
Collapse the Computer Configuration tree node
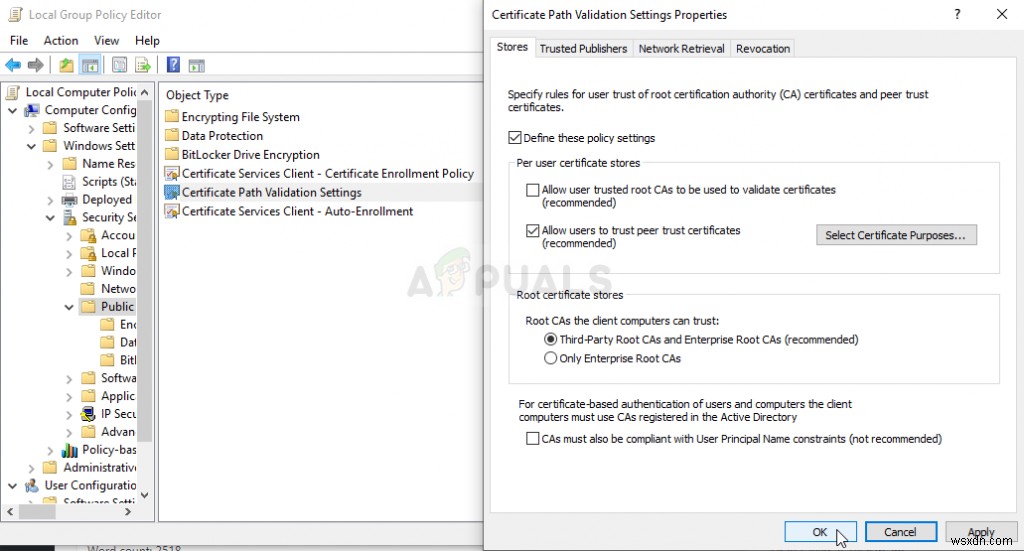12,110
